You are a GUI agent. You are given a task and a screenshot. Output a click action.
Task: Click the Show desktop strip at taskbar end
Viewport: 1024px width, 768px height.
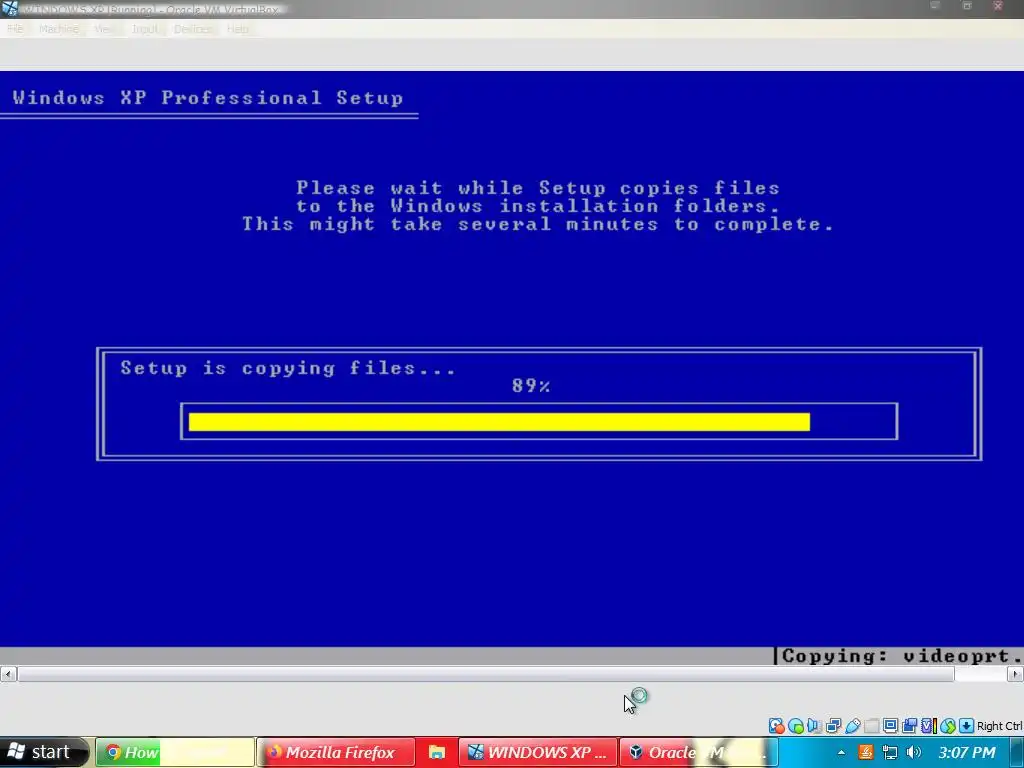coord(1017,752)
